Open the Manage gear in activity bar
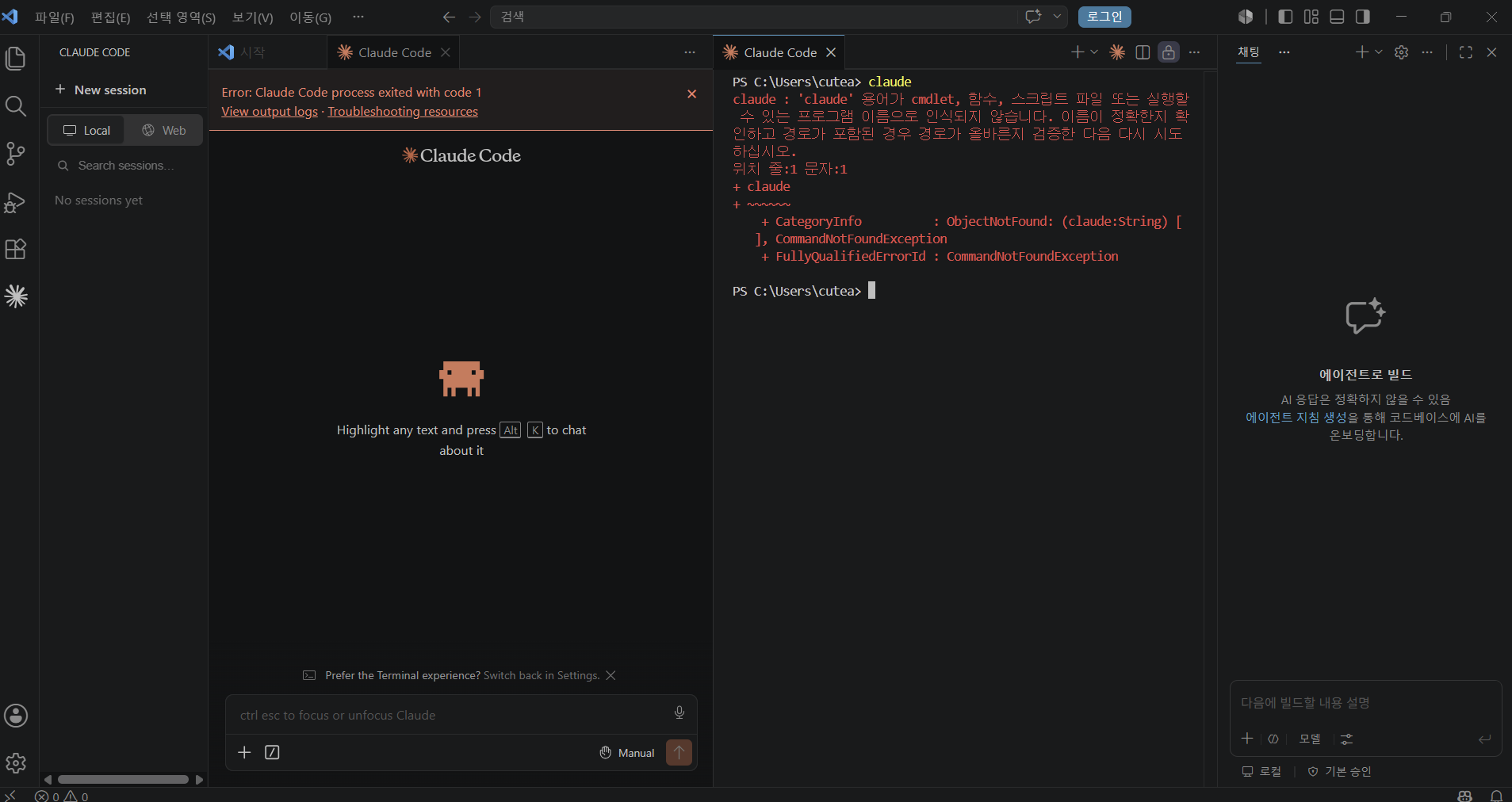Image resolution: width=1512 pixels, height=802 pixels. coord(16,763)
